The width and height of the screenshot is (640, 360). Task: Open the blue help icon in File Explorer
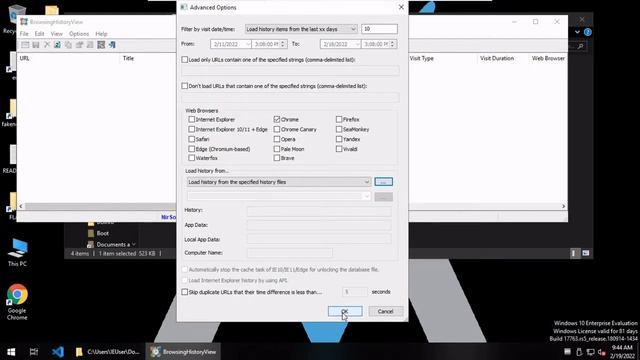588,32
